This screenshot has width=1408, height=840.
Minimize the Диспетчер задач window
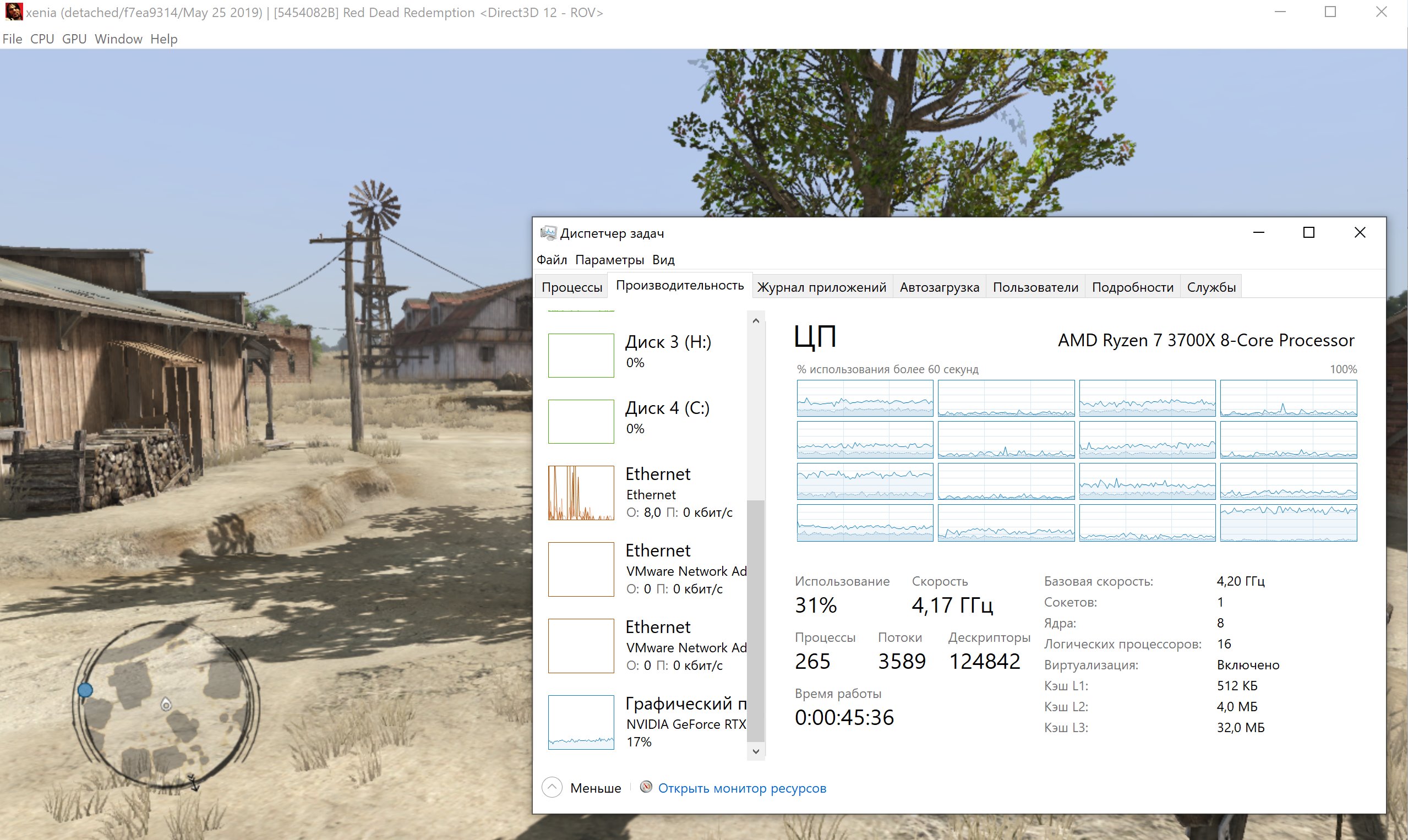pyautogui.click(x=1259, y=233)
